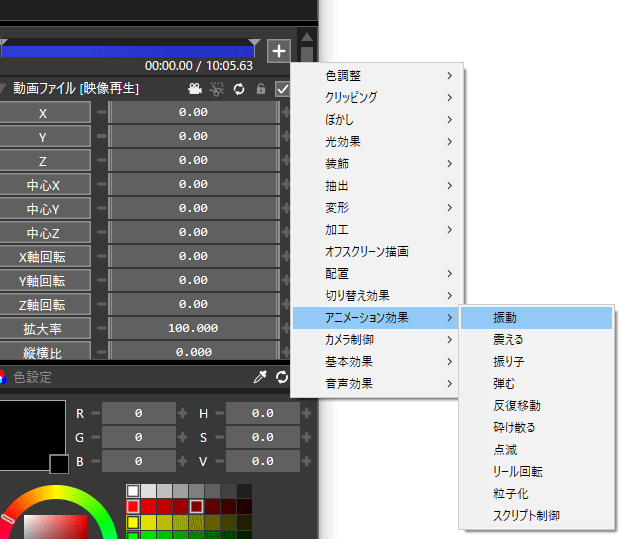The height and width of the screenshot is (539, 620).
Task: Choose 反復移動 from the animation submenu
Action: (x=537, y=405)
